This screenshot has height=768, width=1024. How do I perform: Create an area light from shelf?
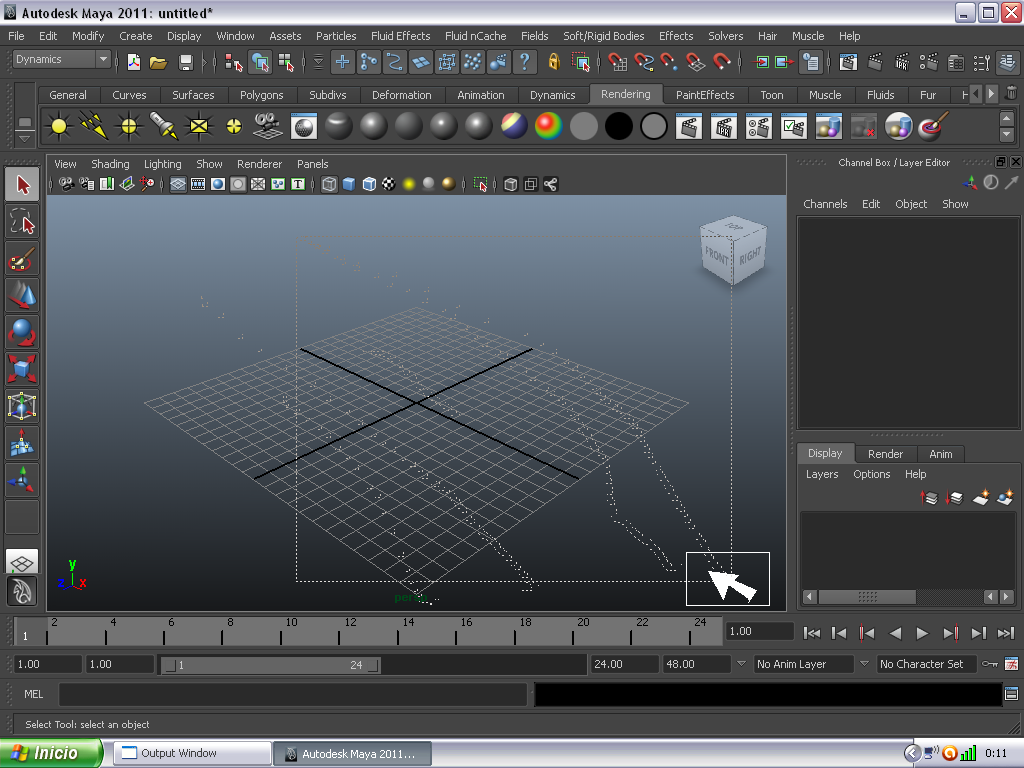click(x=199, y=125)
